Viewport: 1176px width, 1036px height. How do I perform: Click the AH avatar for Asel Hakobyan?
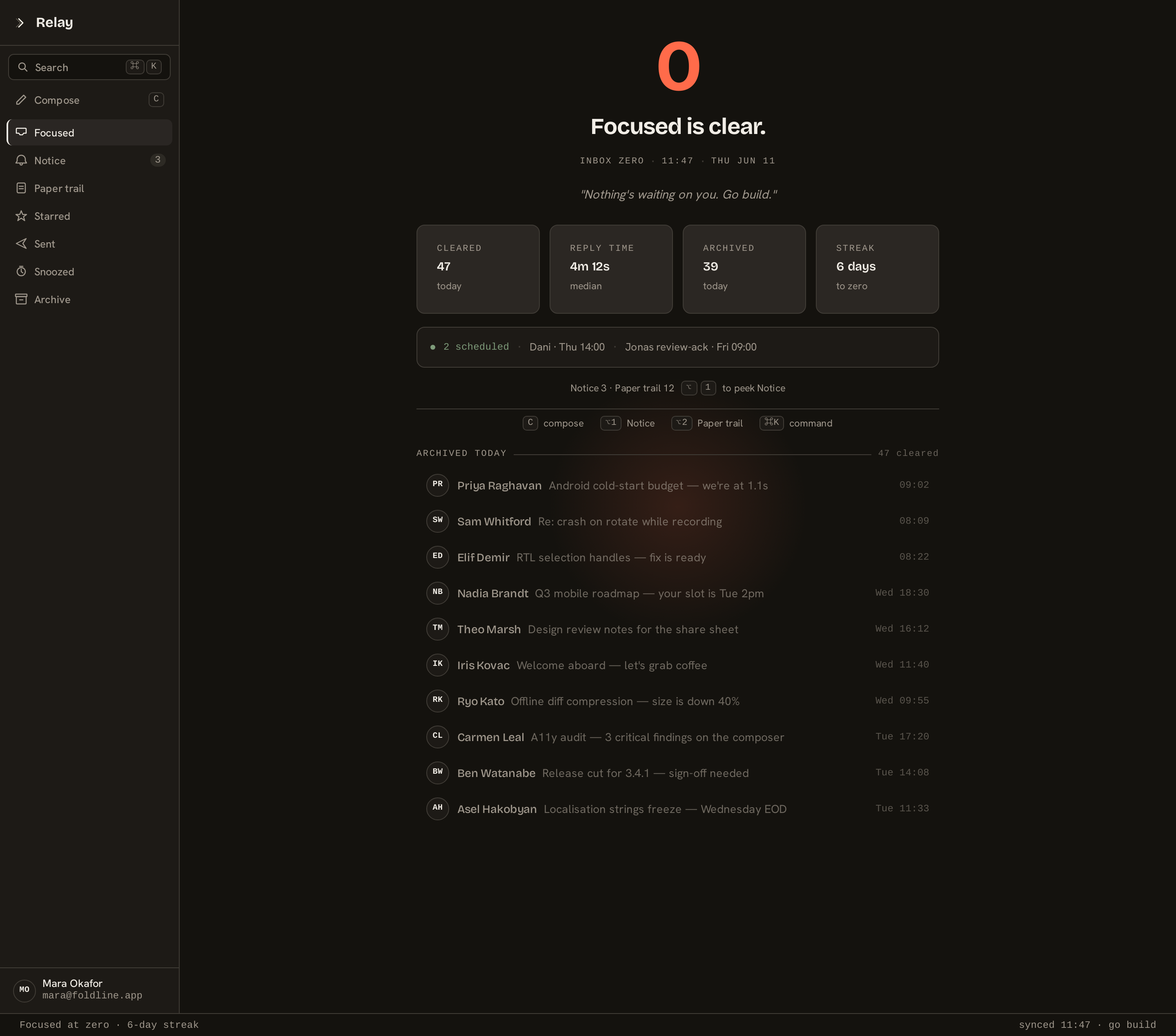click(437, 808)
